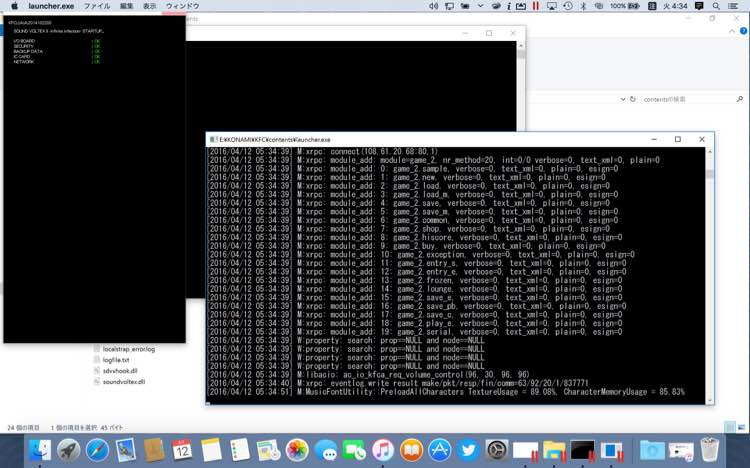750x468 pixels.
Task: Click the clock showing 火 4:34
Action: pyautogui.click(x=675, y=6)
